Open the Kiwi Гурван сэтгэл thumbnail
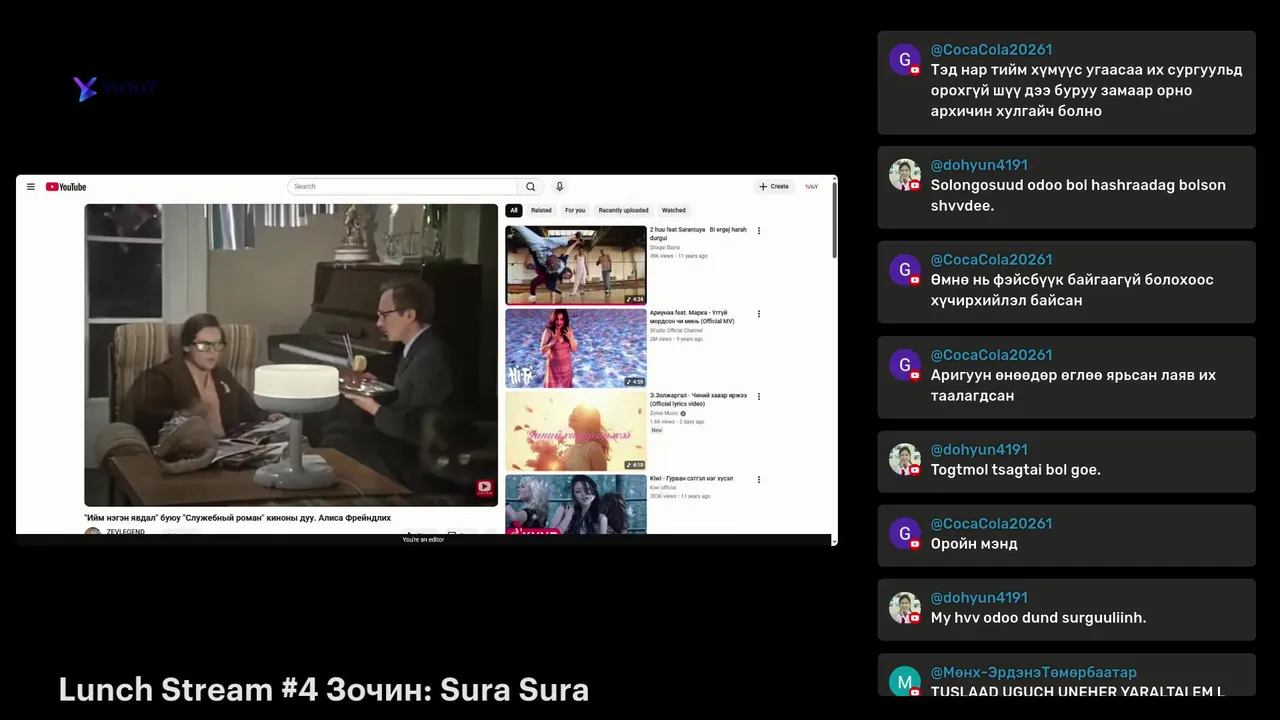Screen dimensions: 1280x720 pos(576,504)
